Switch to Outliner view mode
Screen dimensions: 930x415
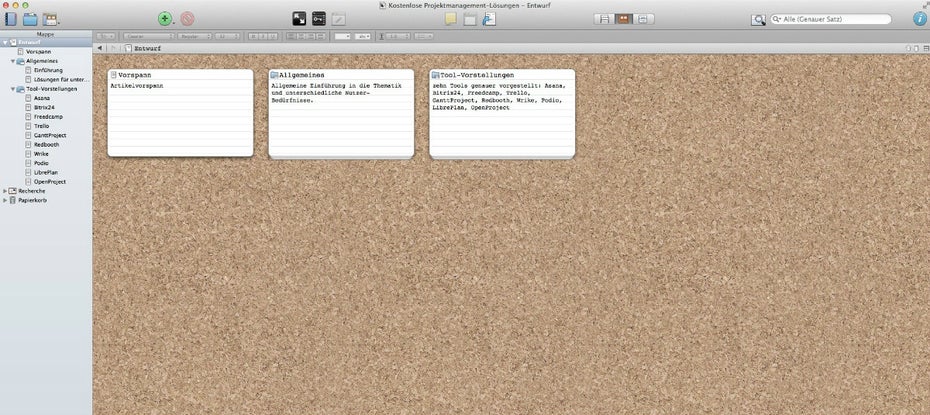[644, 19]
